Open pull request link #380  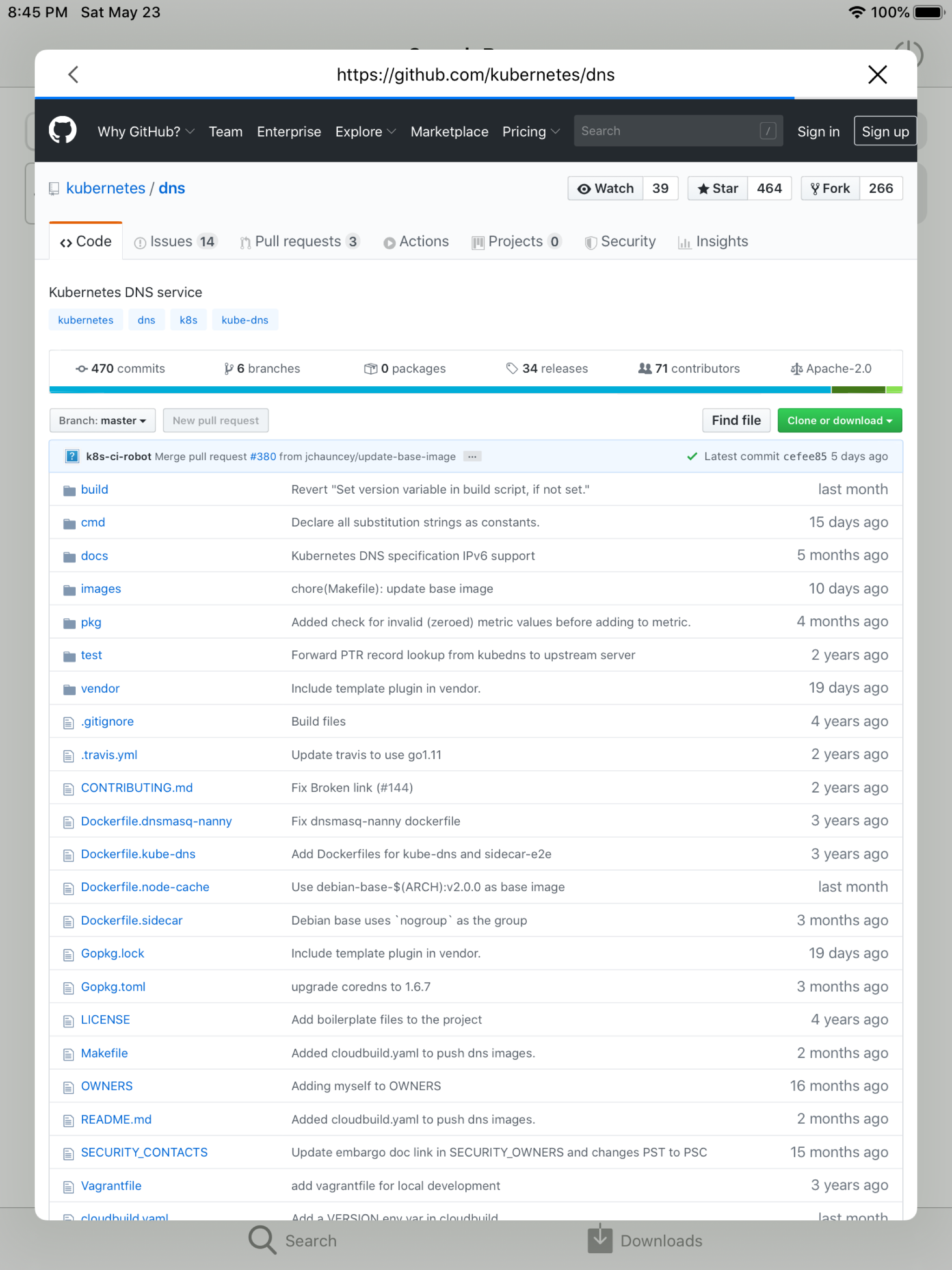point(262,456)
